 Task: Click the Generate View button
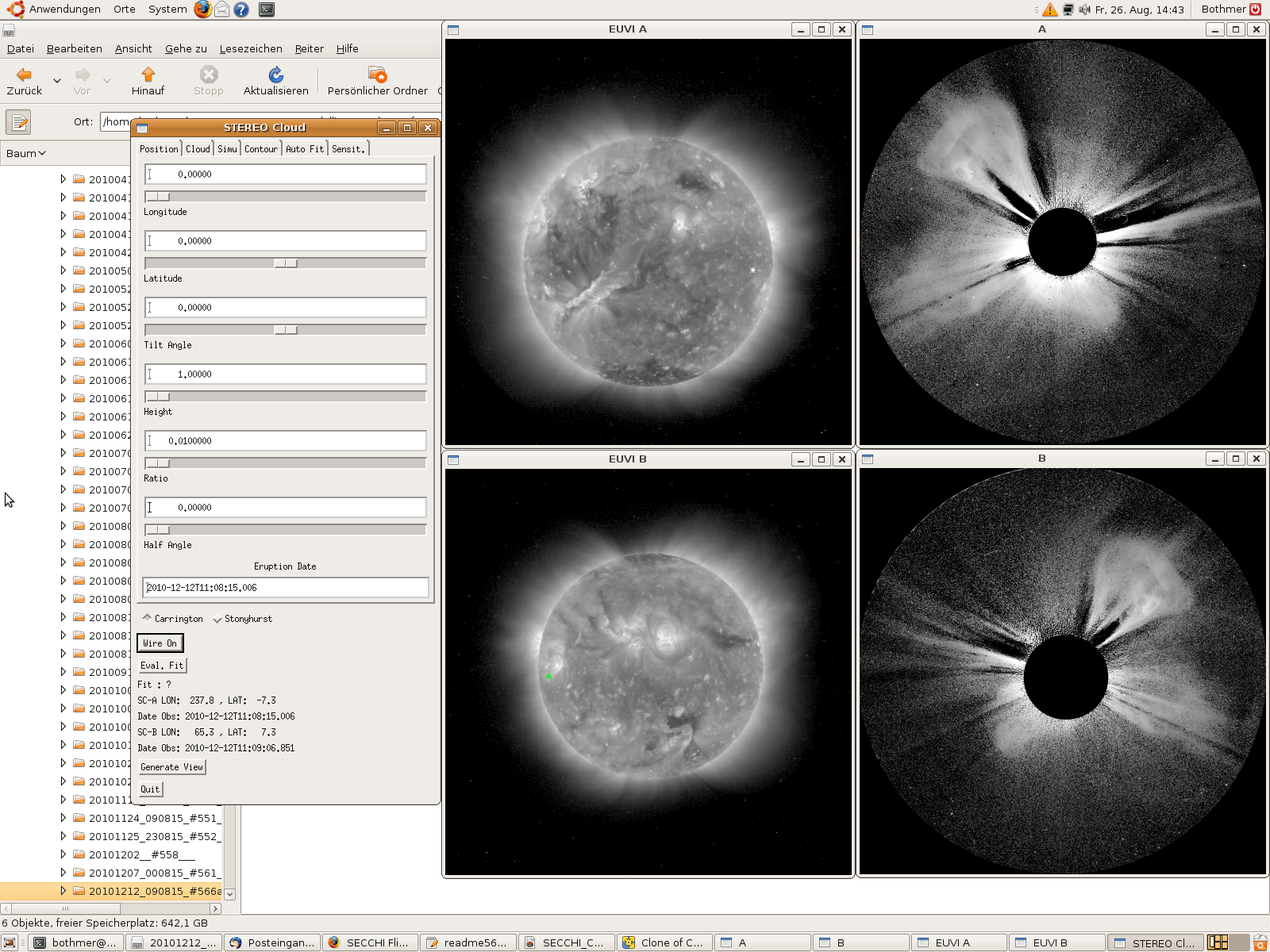coord(171,767)
